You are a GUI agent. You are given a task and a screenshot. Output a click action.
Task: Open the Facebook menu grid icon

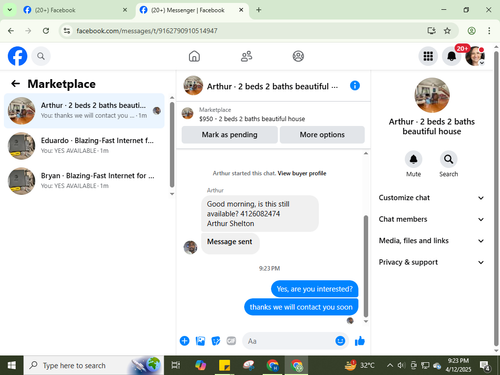coord(428,56)
